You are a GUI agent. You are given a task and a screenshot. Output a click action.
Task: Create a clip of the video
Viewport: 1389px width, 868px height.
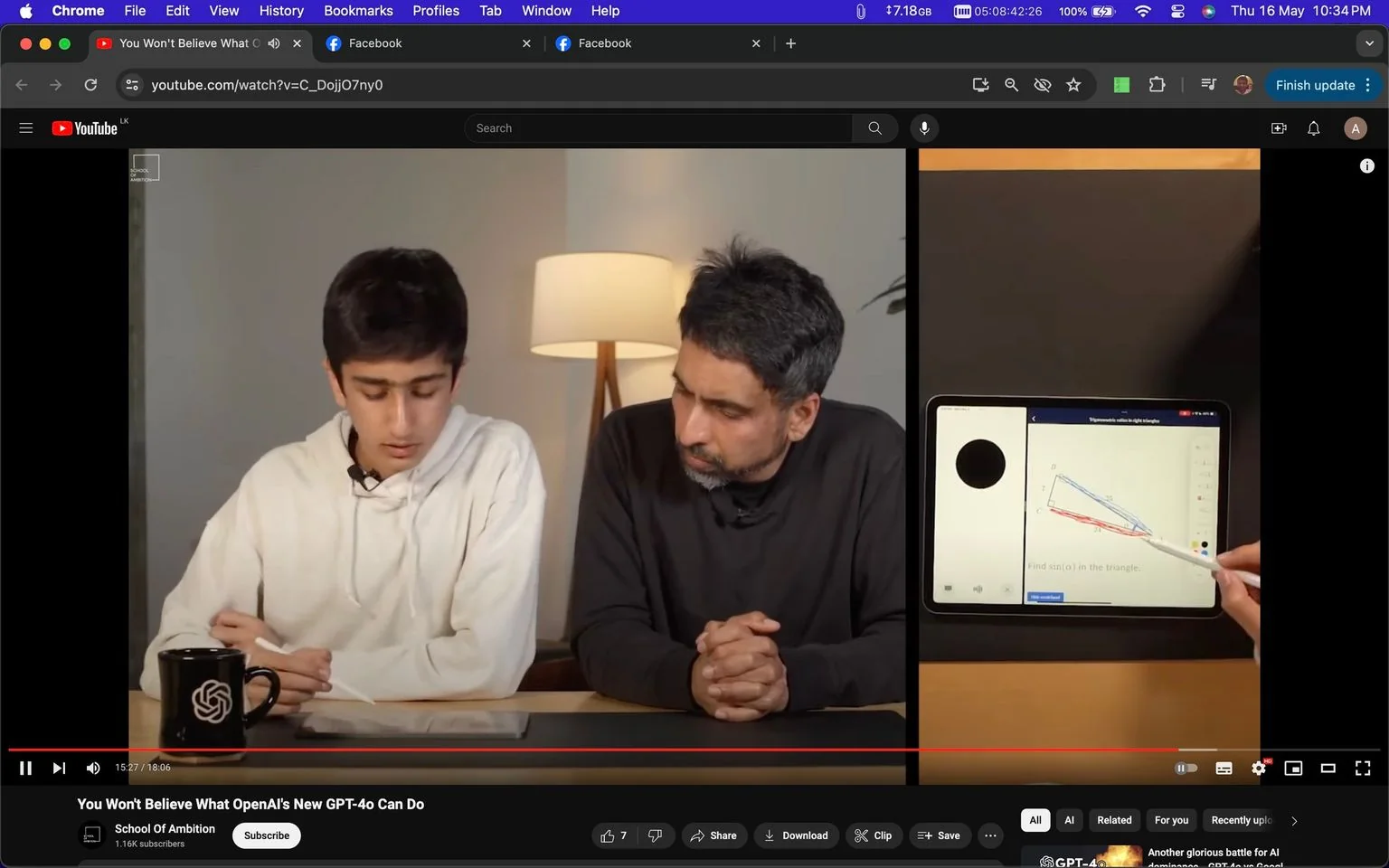[874, 835]
